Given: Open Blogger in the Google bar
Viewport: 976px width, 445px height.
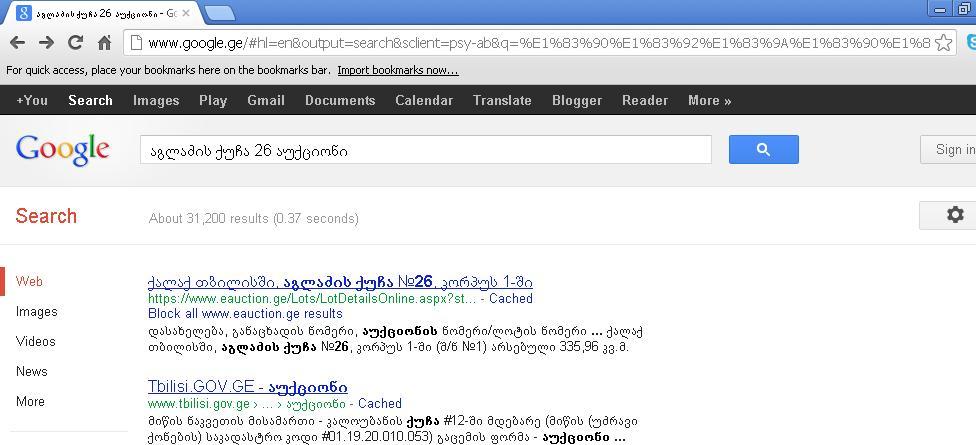Looking at the screenshot, I should (577, 100).
